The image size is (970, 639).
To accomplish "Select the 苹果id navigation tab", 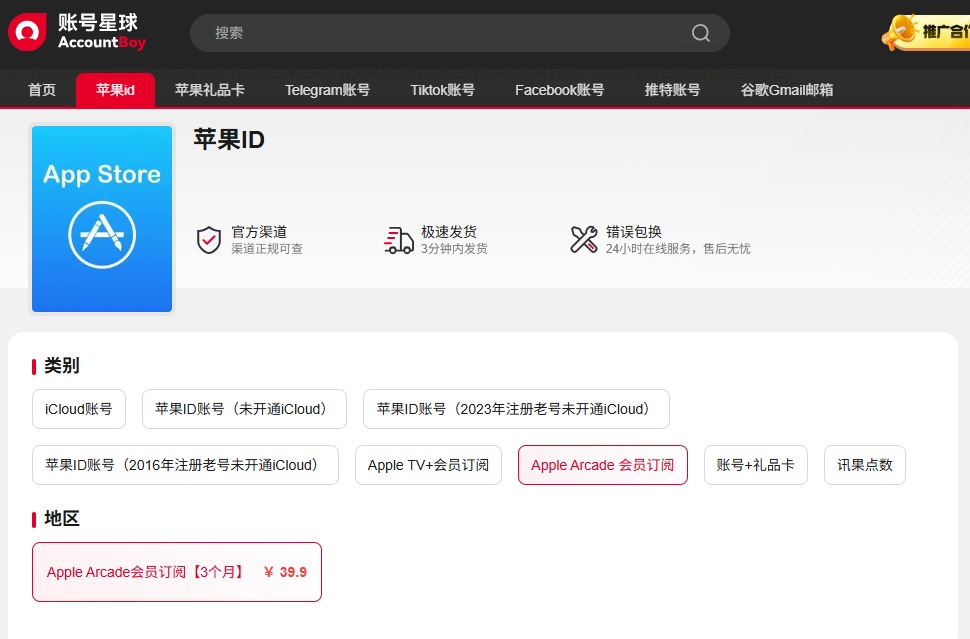I will click(115, 90).
